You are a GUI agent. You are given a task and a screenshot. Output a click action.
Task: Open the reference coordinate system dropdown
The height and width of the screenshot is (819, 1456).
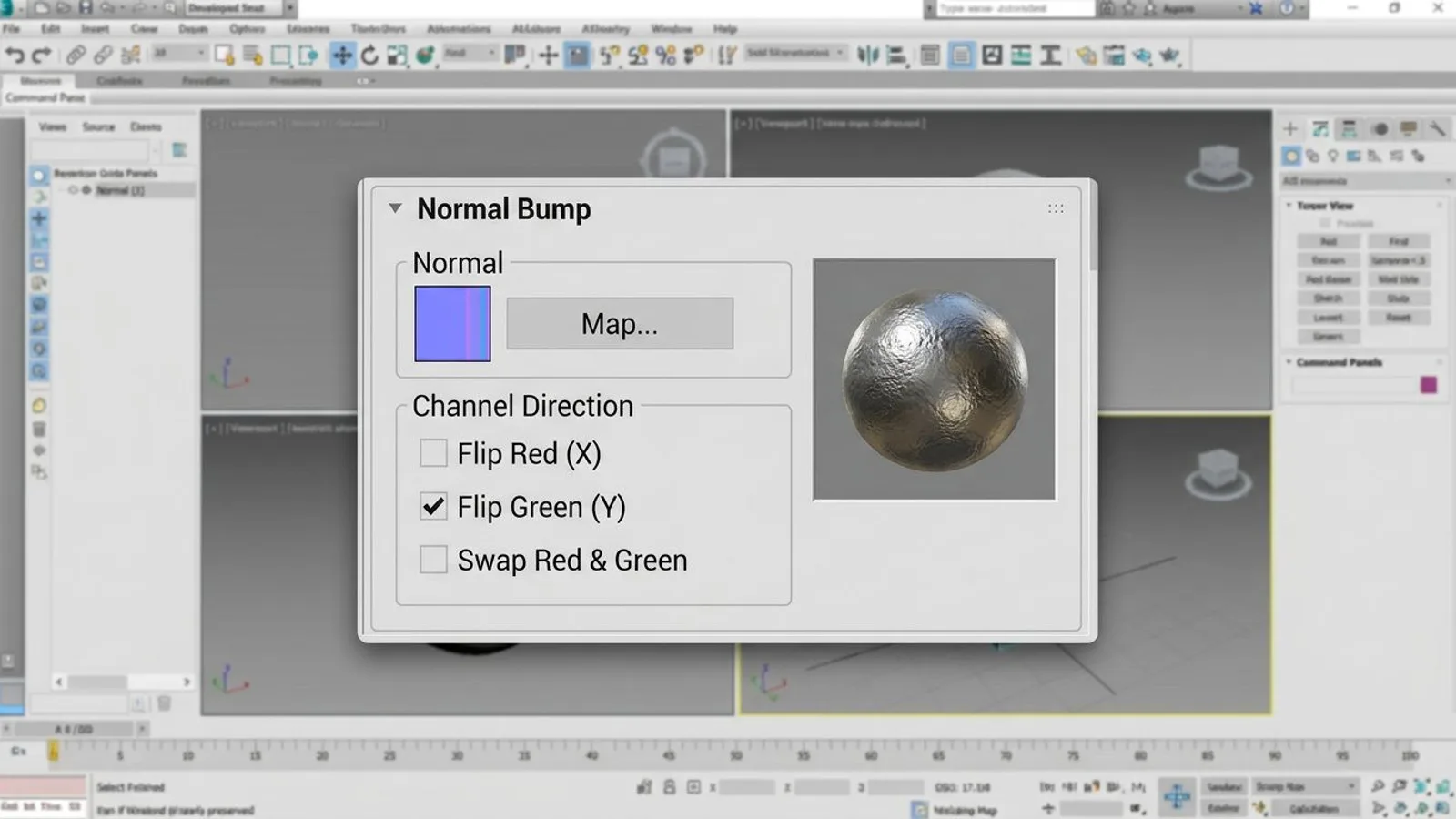point(470,54)
